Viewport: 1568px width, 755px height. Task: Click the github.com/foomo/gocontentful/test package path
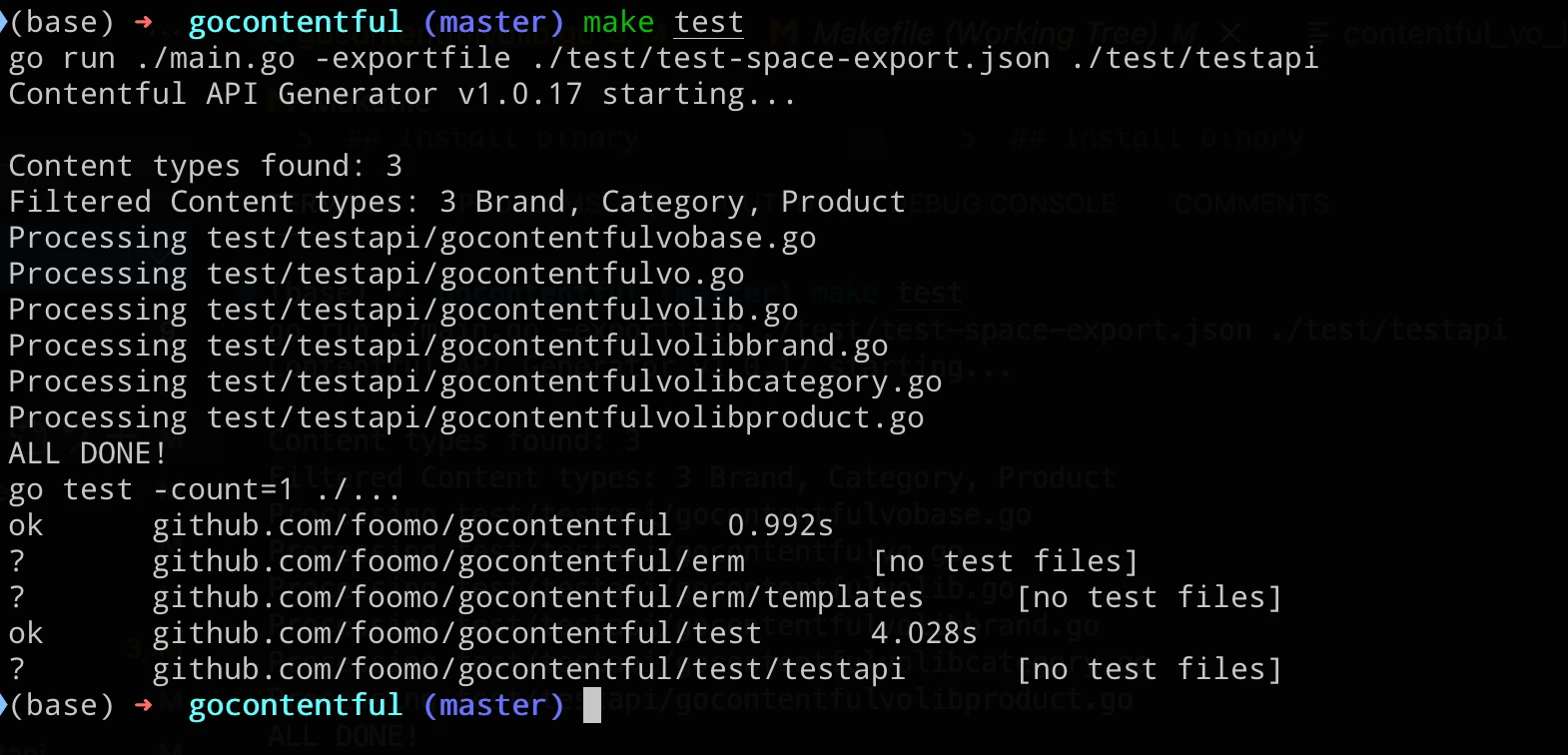pos(457,633)
